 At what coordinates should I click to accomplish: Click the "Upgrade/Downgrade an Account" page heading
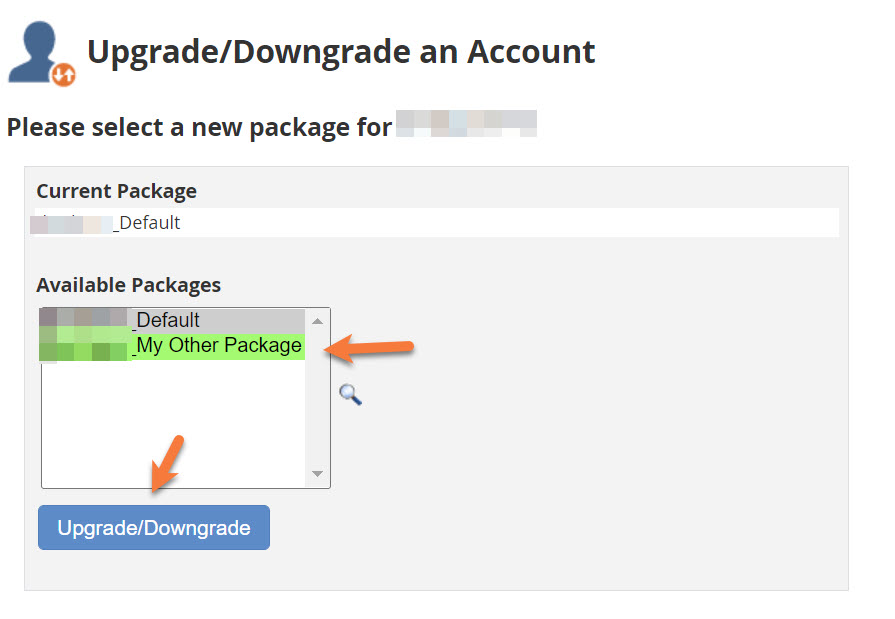[x=341, y=51]
